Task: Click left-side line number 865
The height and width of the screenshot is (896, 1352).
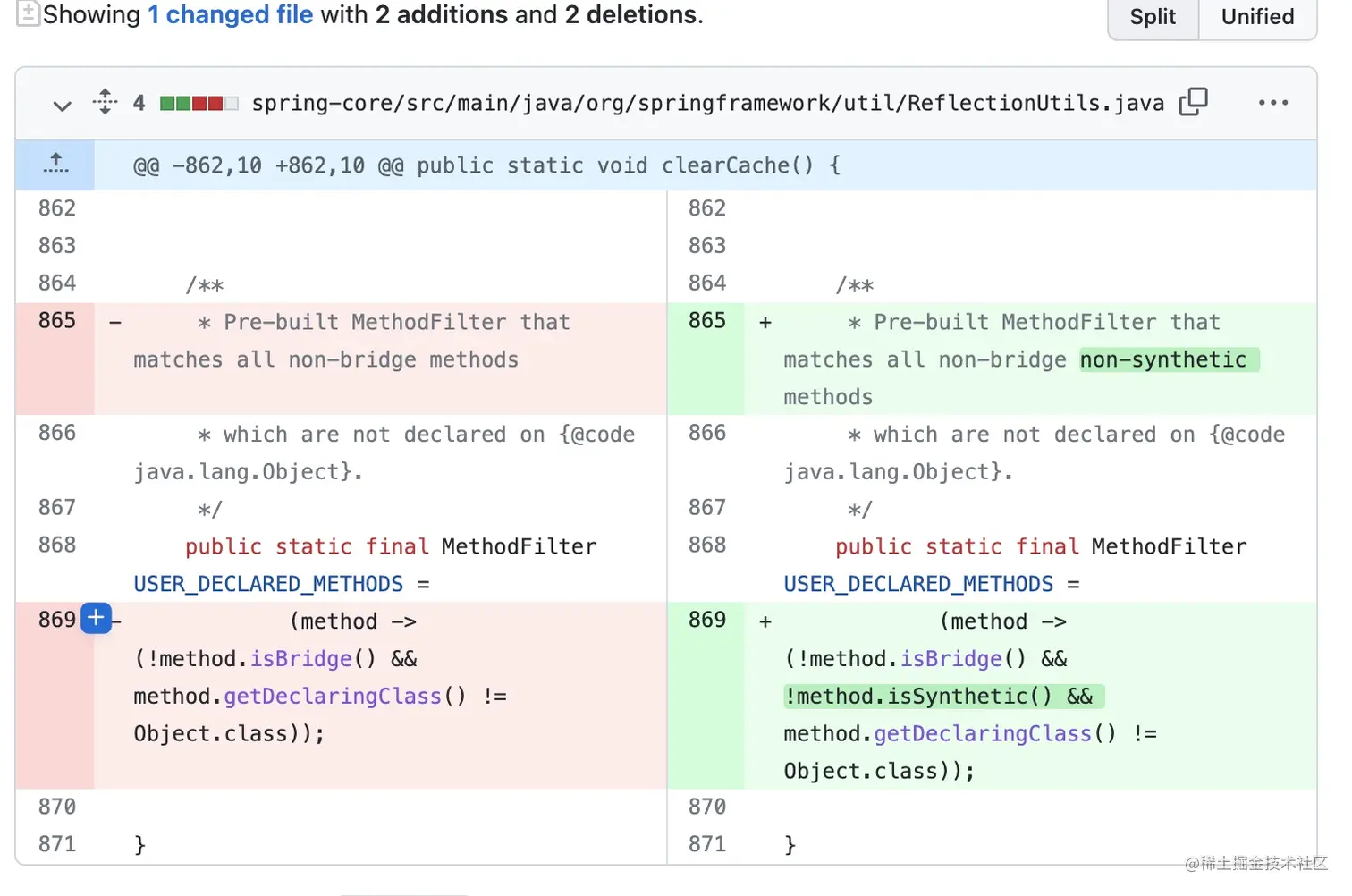Action: [57, 321]
